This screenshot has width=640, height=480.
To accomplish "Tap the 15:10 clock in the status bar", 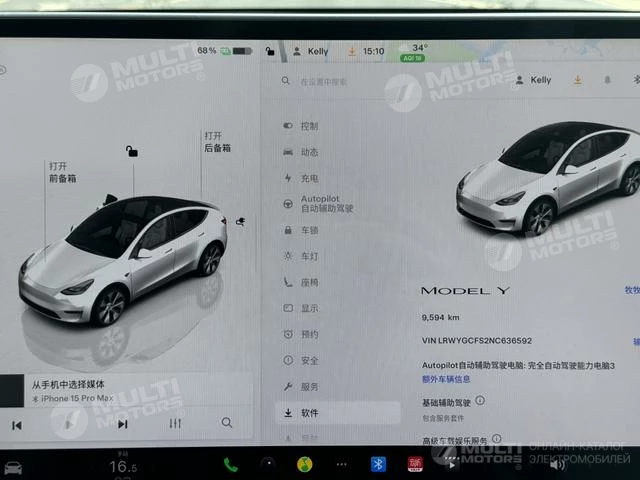I will point(373,51).
